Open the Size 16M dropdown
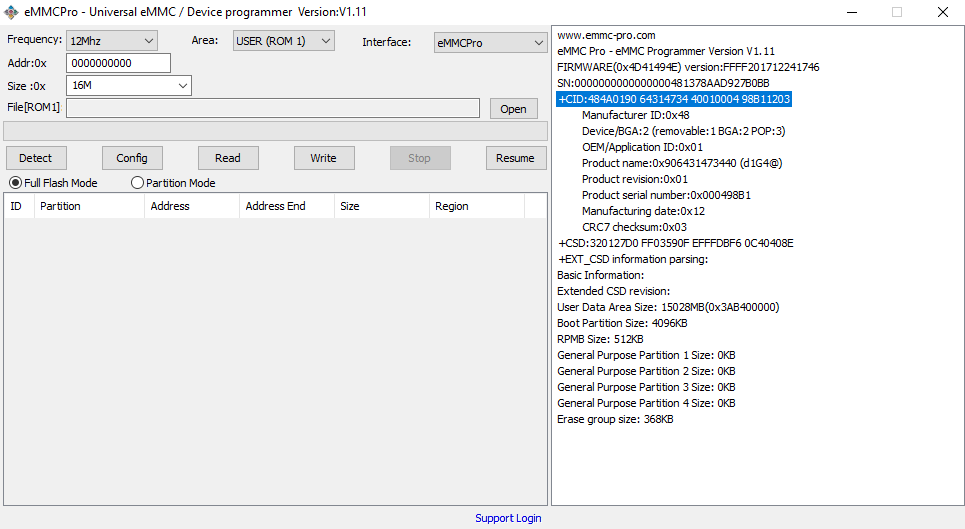Image resolution: width=965 pixels, height=529 pixels. 129,86
